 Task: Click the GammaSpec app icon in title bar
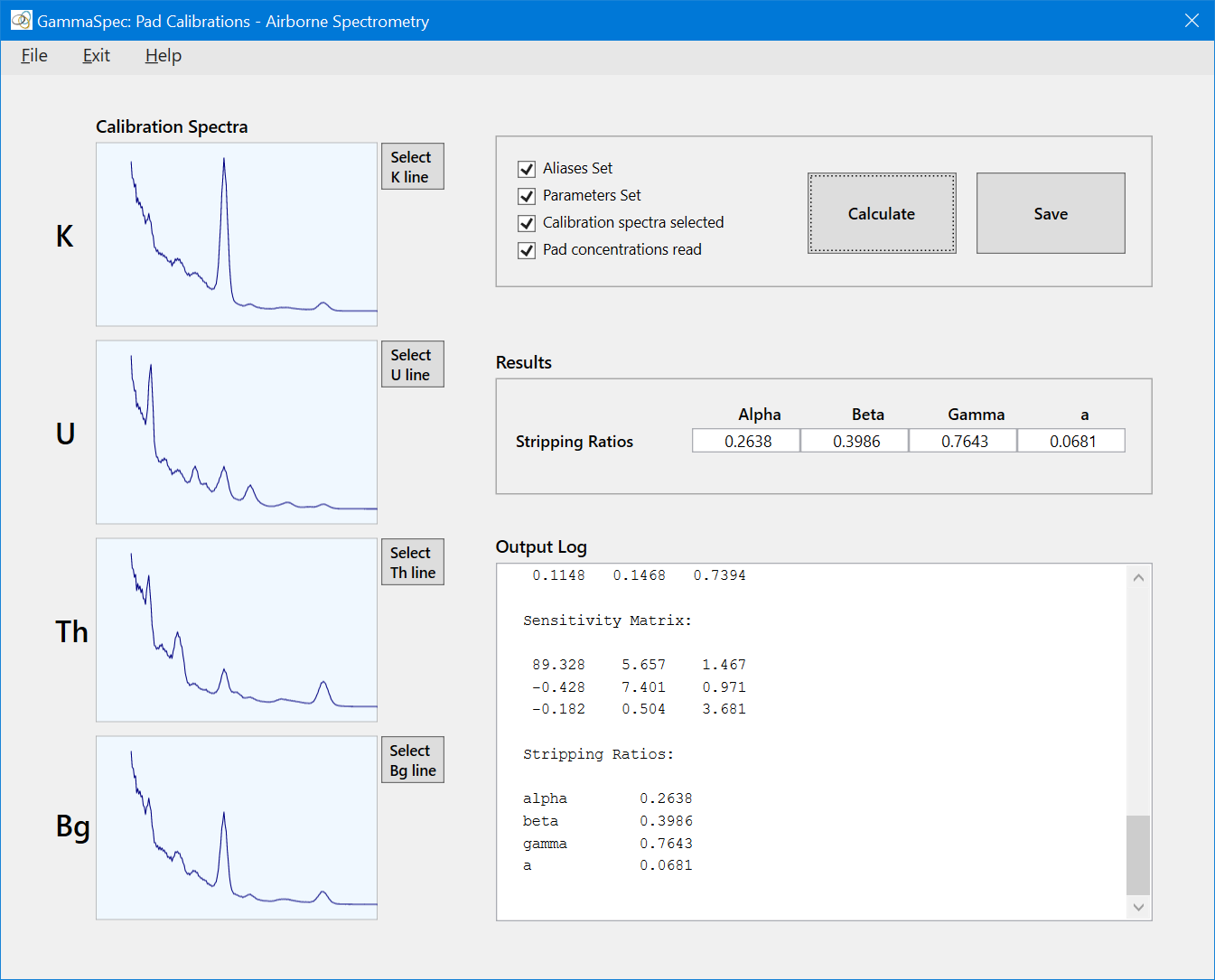[x=21, y=20]
